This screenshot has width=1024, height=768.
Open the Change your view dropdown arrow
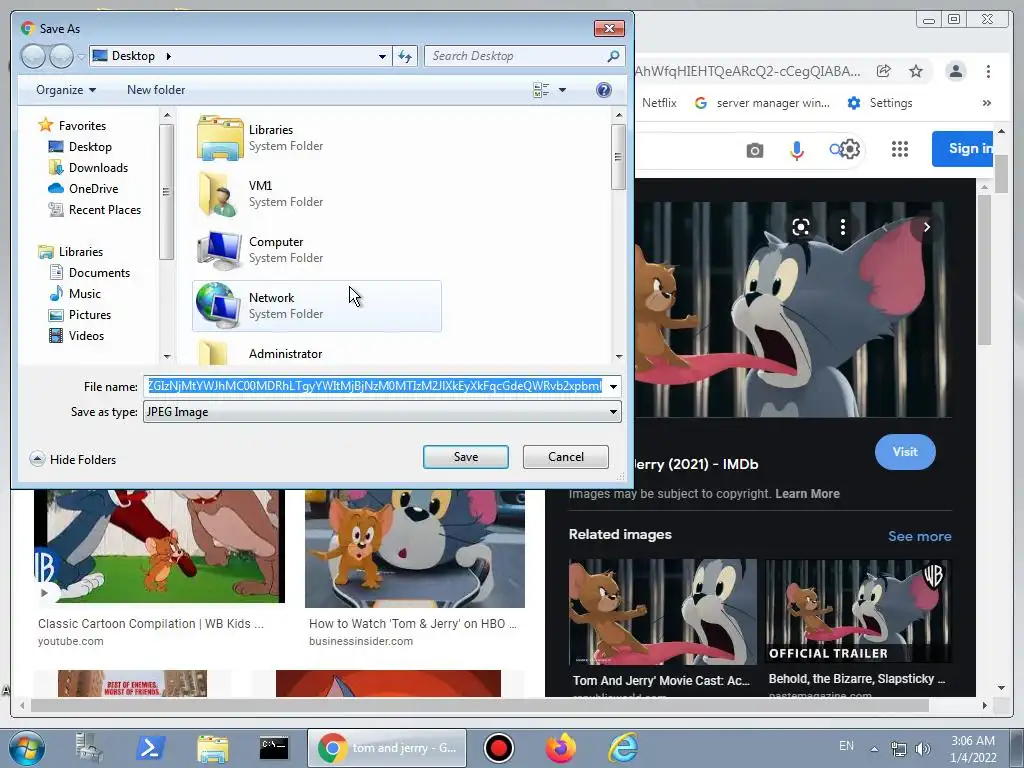point(562,90)
